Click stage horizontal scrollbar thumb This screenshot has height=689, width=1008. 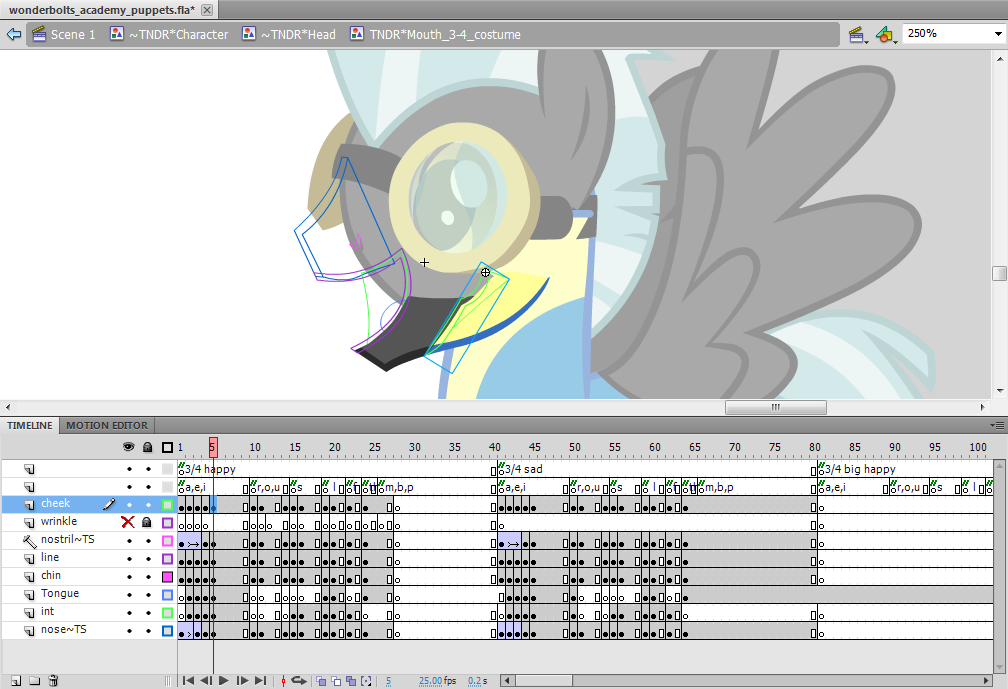tap(775, 407)
